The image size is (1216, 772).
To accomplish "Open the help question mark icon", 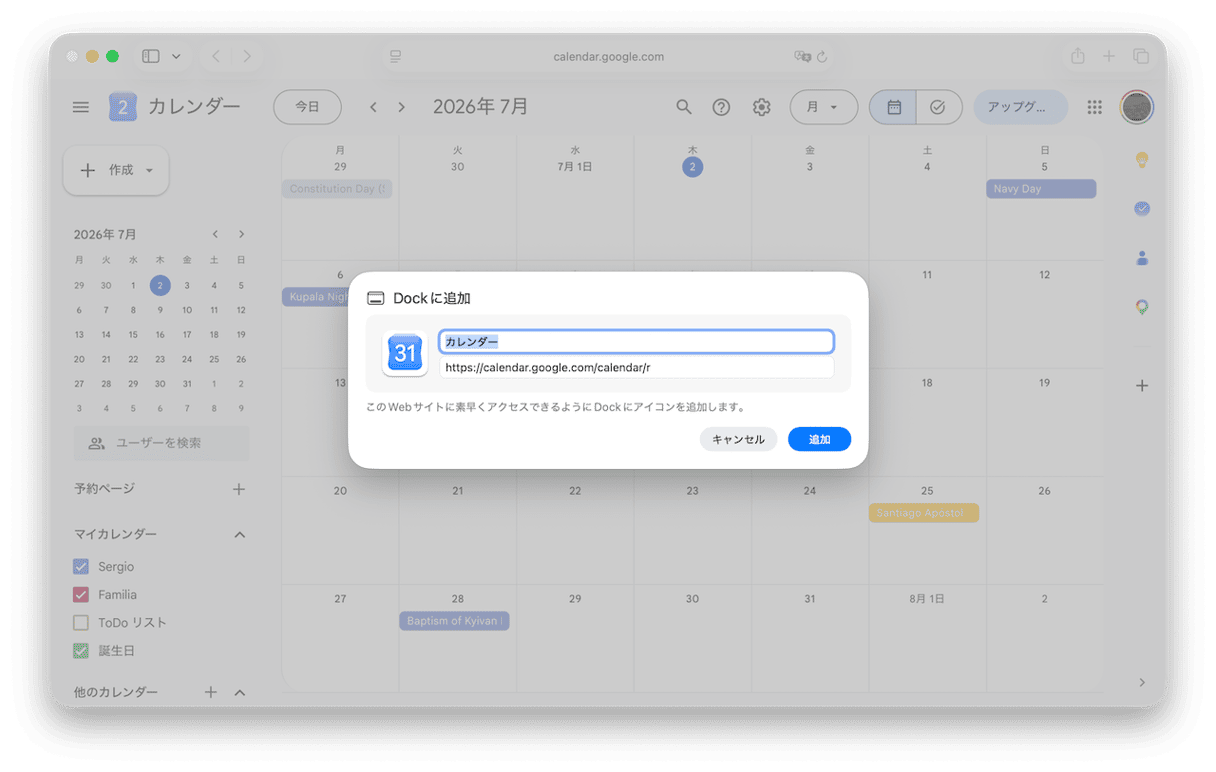I will [x=721, y=107].
